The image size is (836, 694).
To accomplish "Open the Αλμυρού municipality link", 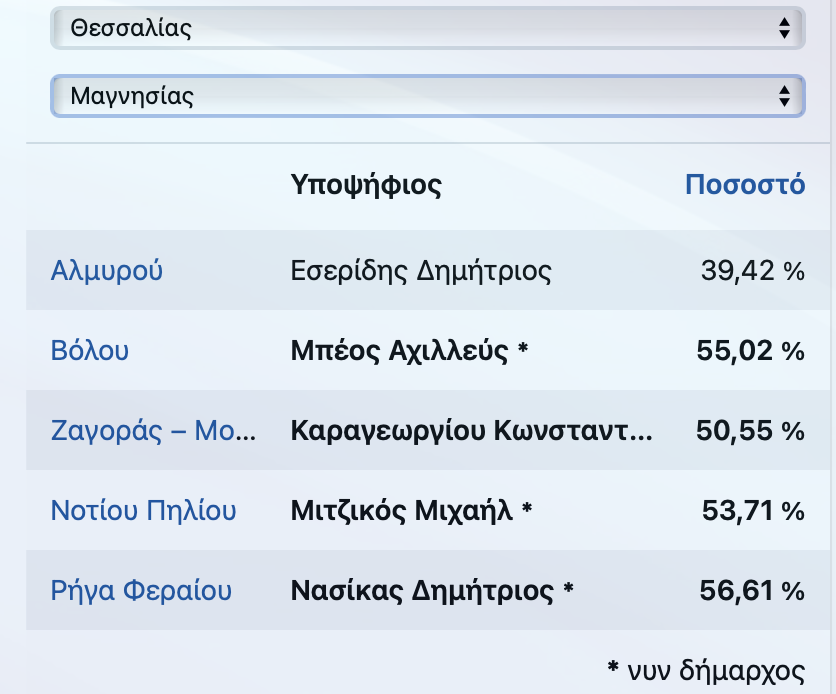I will pyautogui.click(x=107, y=271).
